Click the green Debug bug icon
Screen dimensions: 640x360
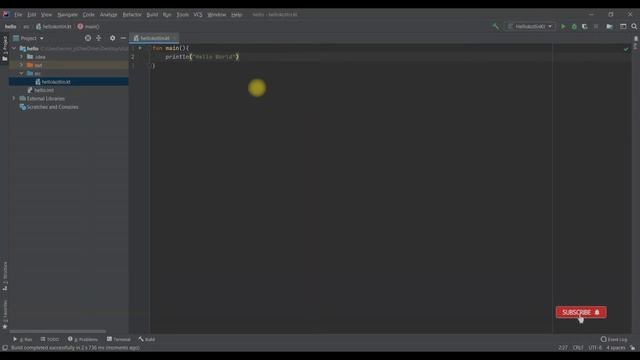click(x=574, y=27)
